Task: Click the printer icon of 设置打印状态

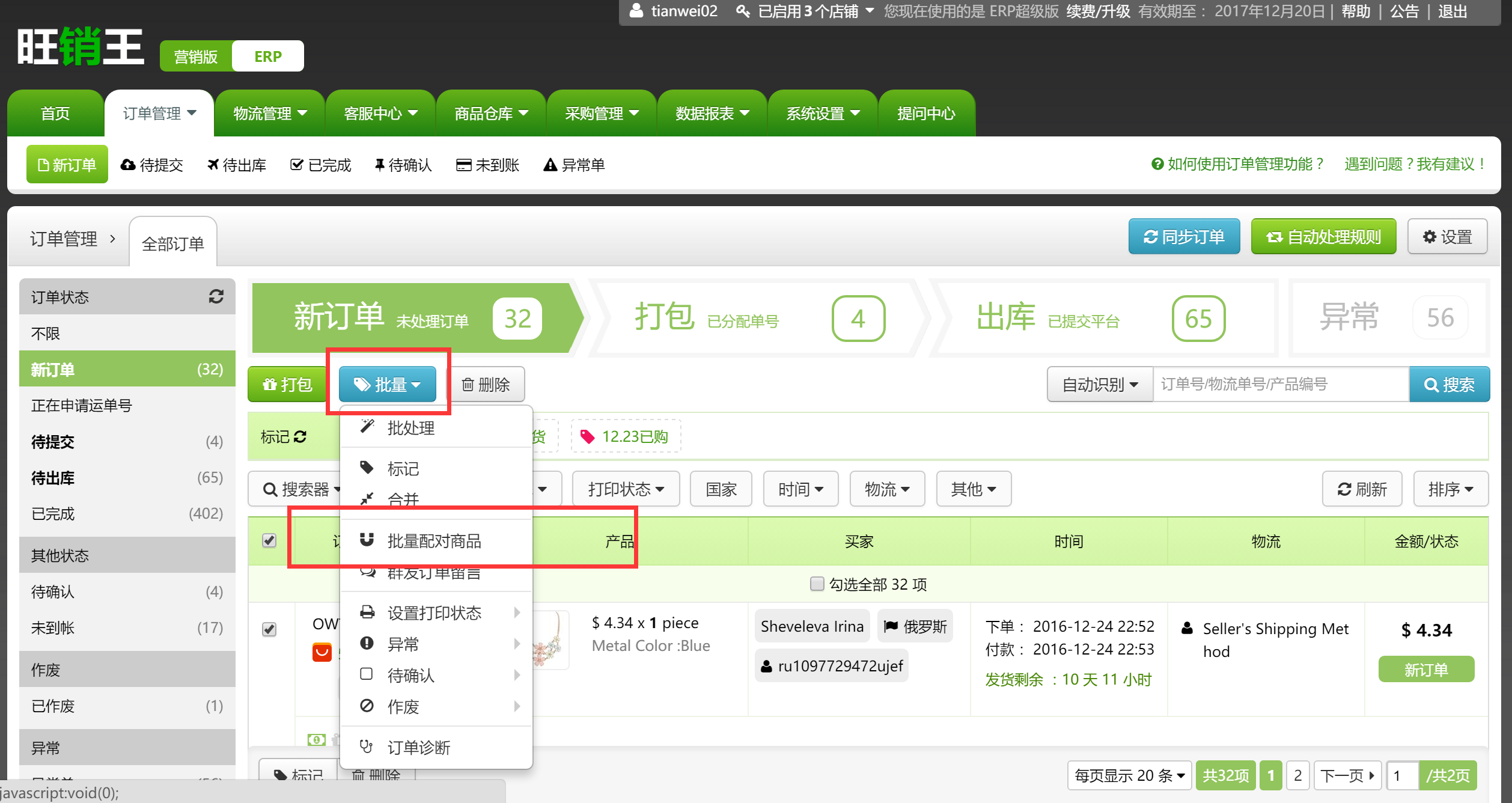Action: tap(367, 612)
